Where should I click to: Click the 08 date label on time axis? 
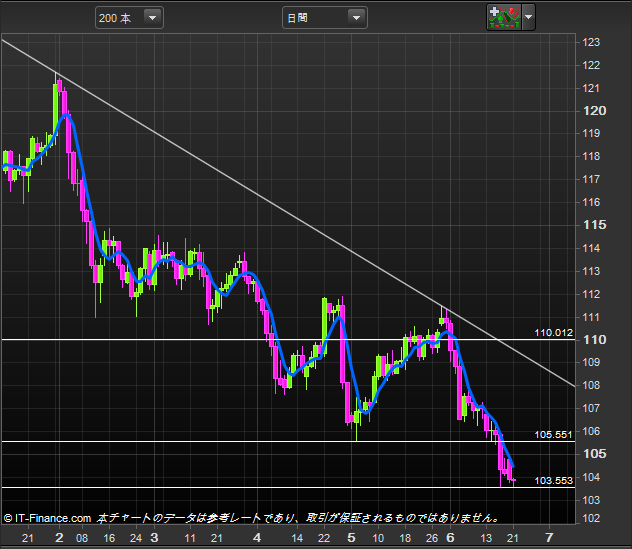pos(82,538)
